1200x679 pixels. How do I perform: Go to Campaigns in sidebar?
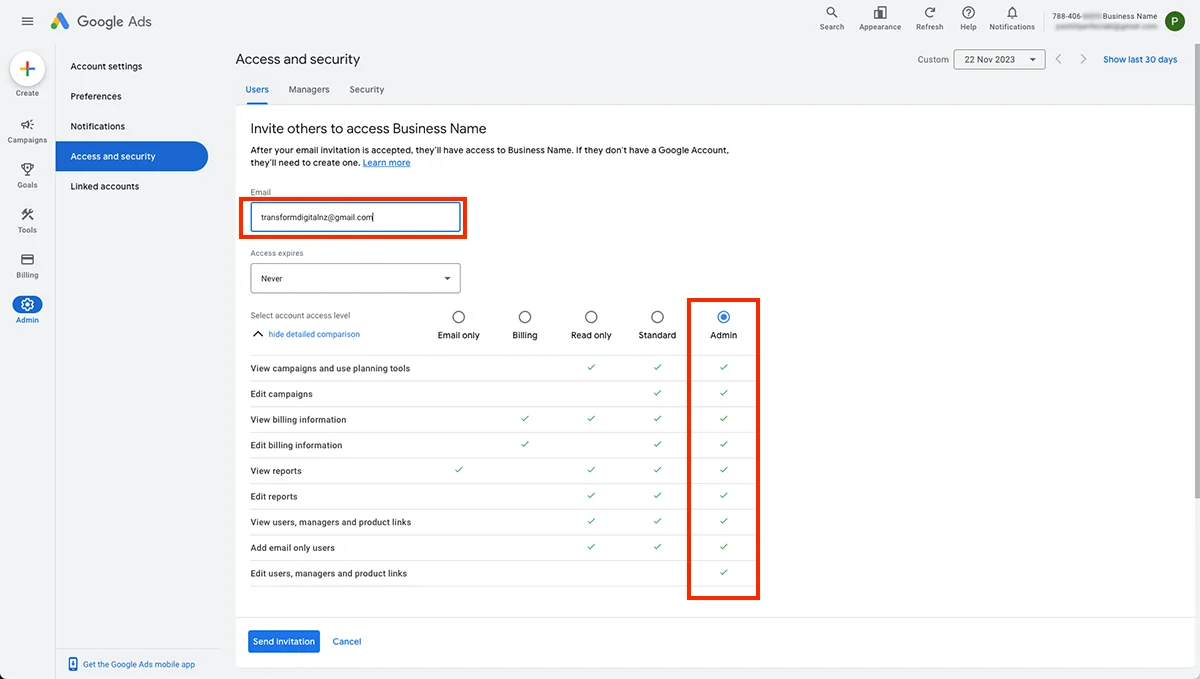point(27,130)
